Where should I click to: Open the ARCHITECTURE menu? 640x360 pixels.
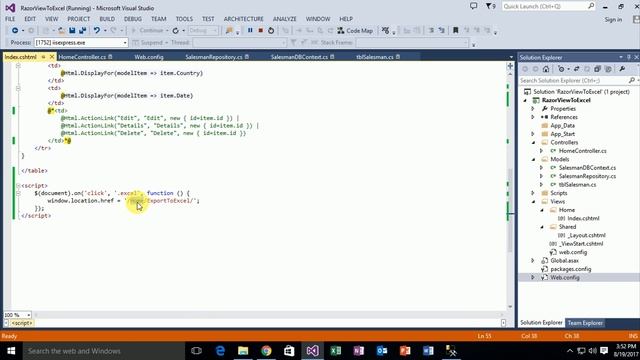243,19
